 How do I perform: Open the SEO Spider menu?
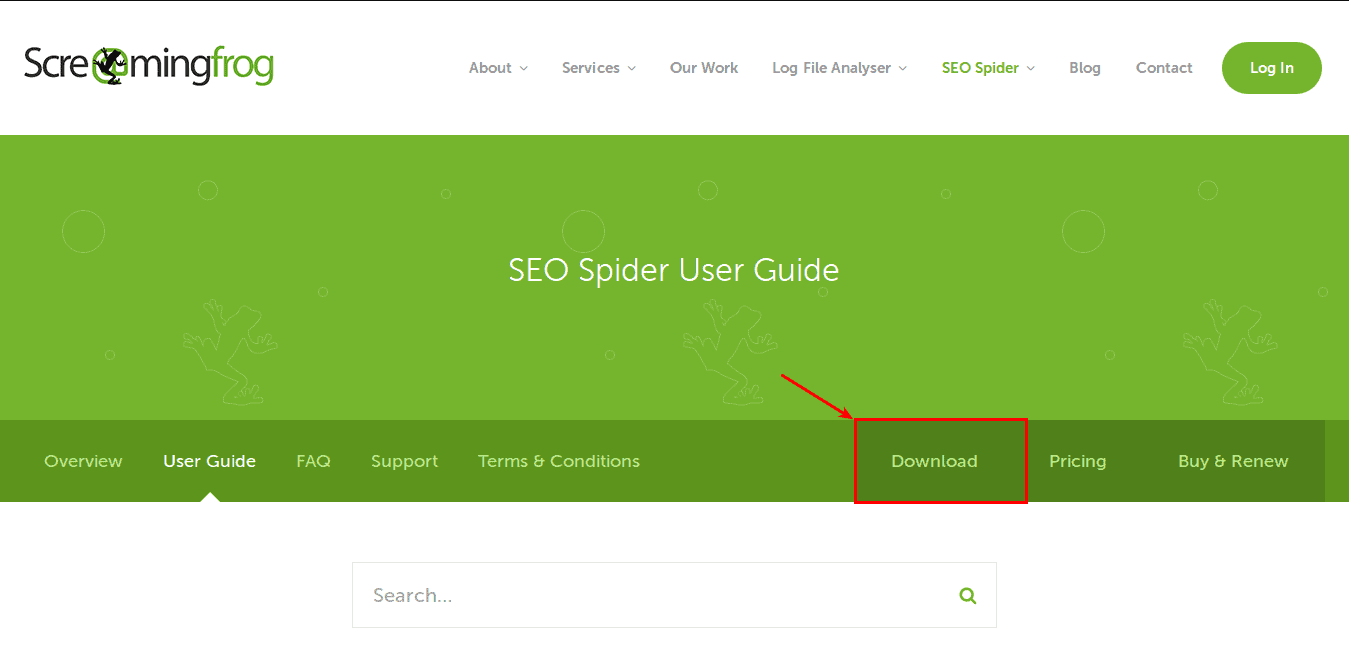(980, 68)
